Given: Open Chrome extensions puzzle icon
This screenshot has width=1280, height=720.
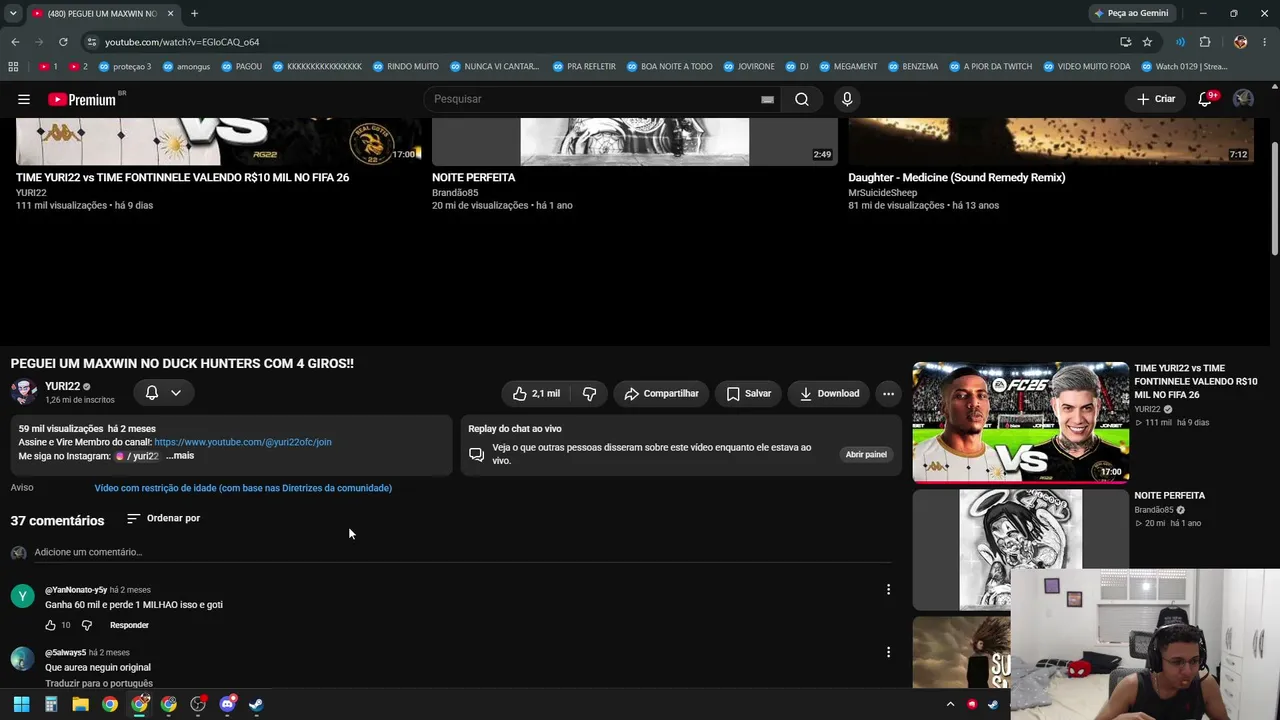Looking at the screenshot, I should (1205, 42).
